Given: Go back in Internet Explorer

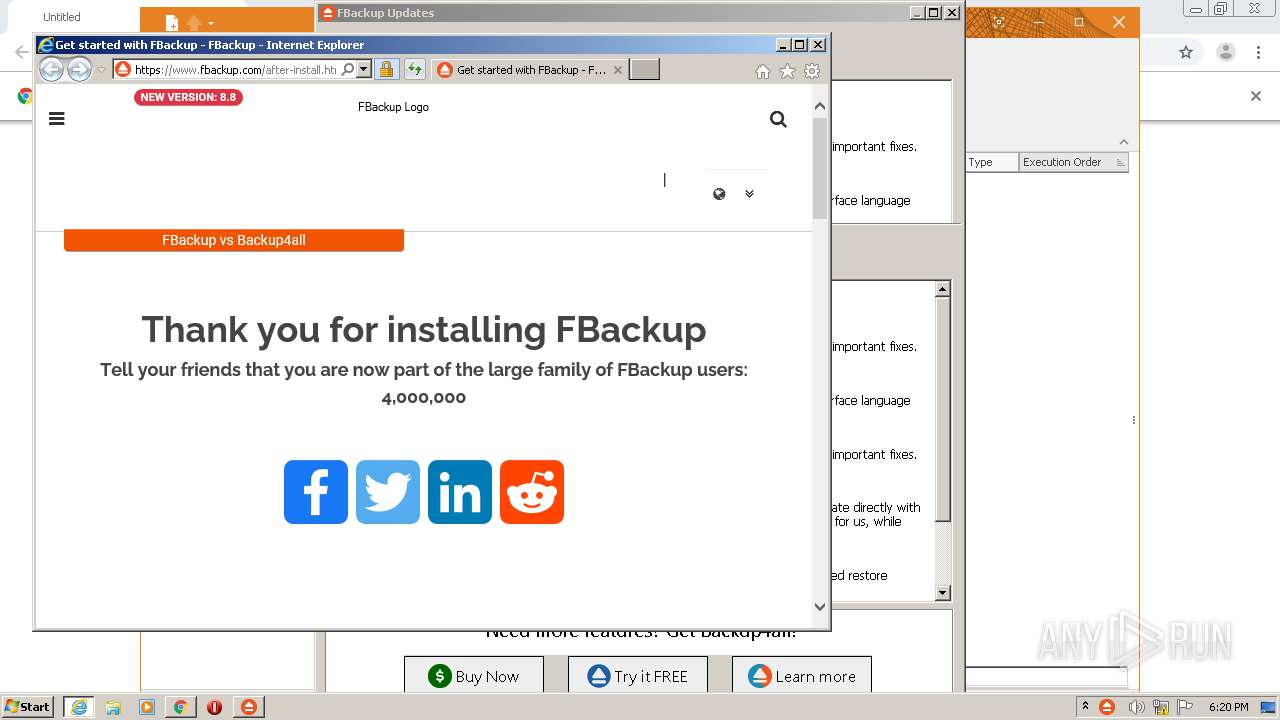Looking at the screenshot, I should pos(51,69).
